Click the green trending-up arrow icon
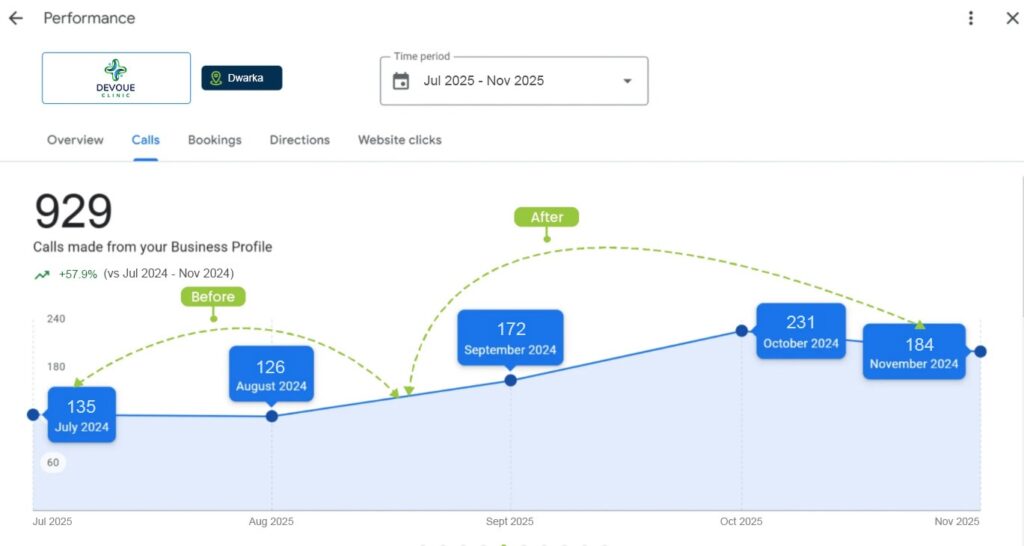Image resolution: width=1024 pixels, height=546 pixels. coord(42,274)
